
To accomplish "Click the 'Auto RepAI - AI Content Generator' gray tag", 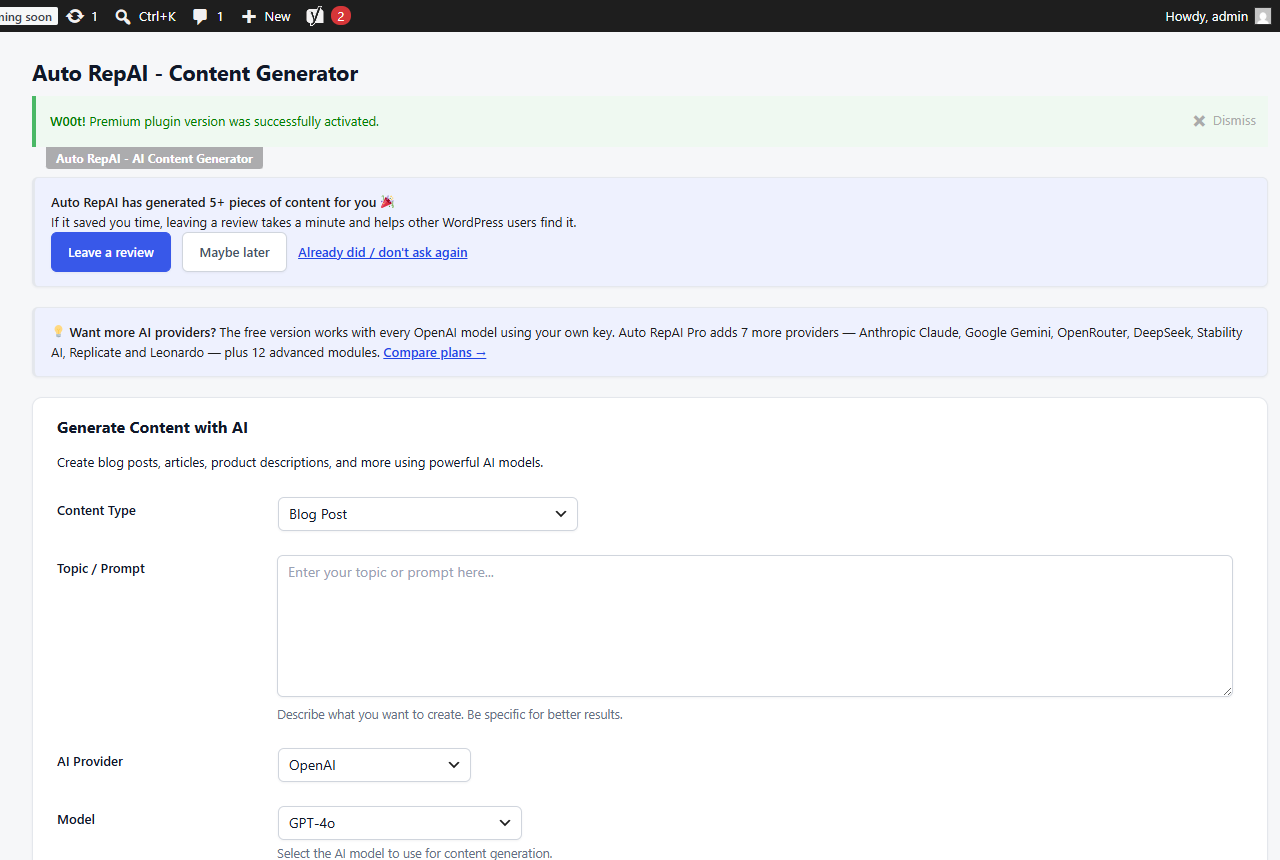I will (x=155, y=159).
